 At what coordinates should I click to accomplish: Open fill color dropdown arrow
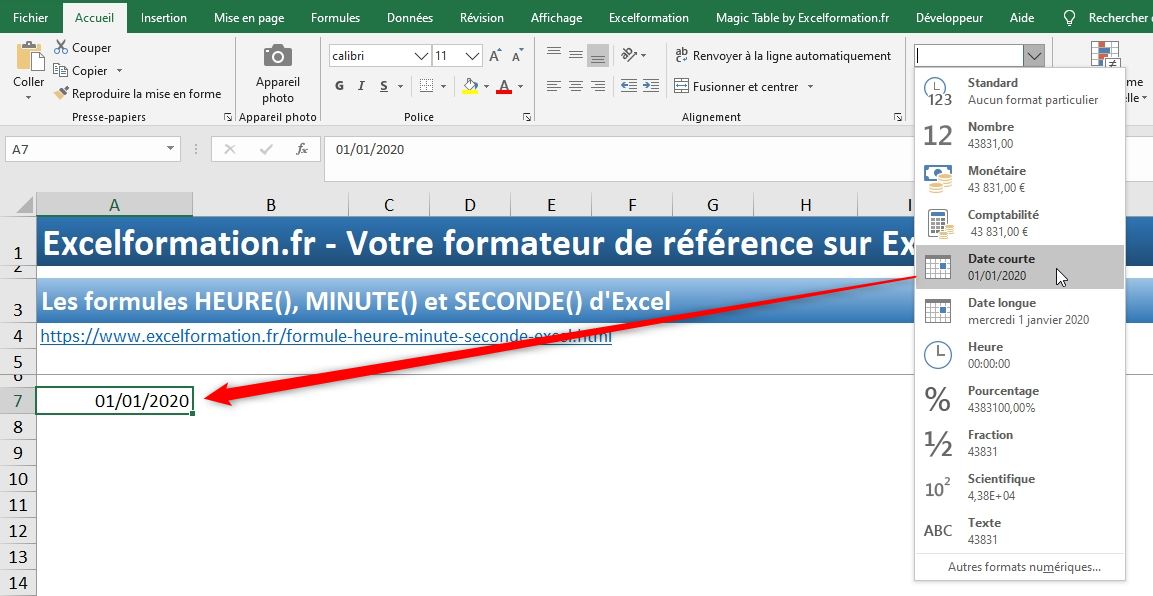pos(486,87)
